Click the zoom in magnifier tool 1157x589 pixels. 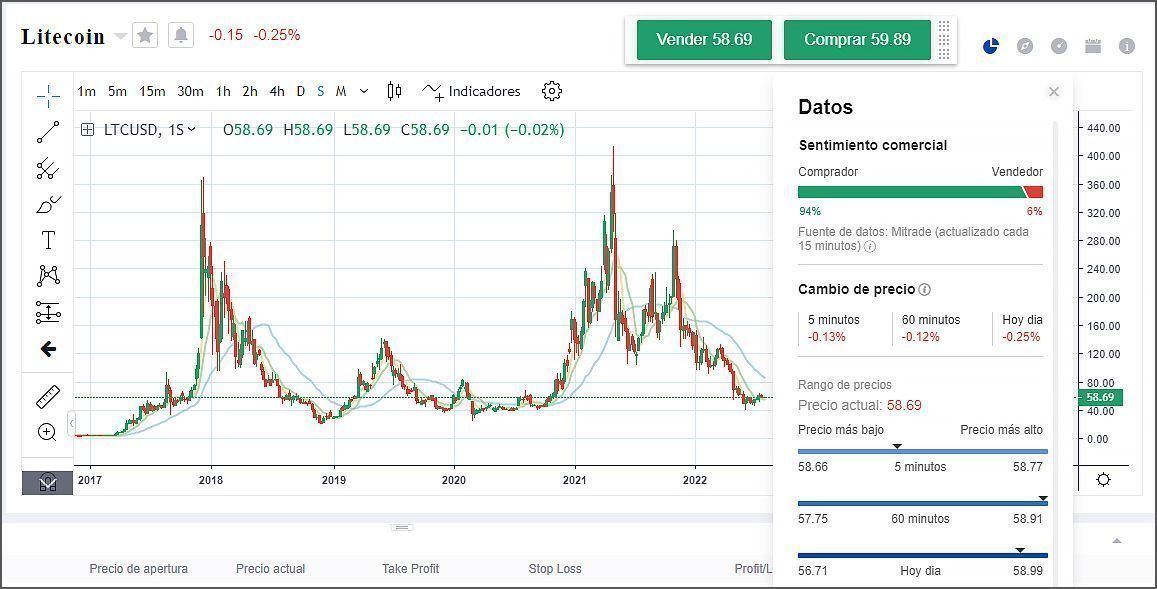[47, 432]
